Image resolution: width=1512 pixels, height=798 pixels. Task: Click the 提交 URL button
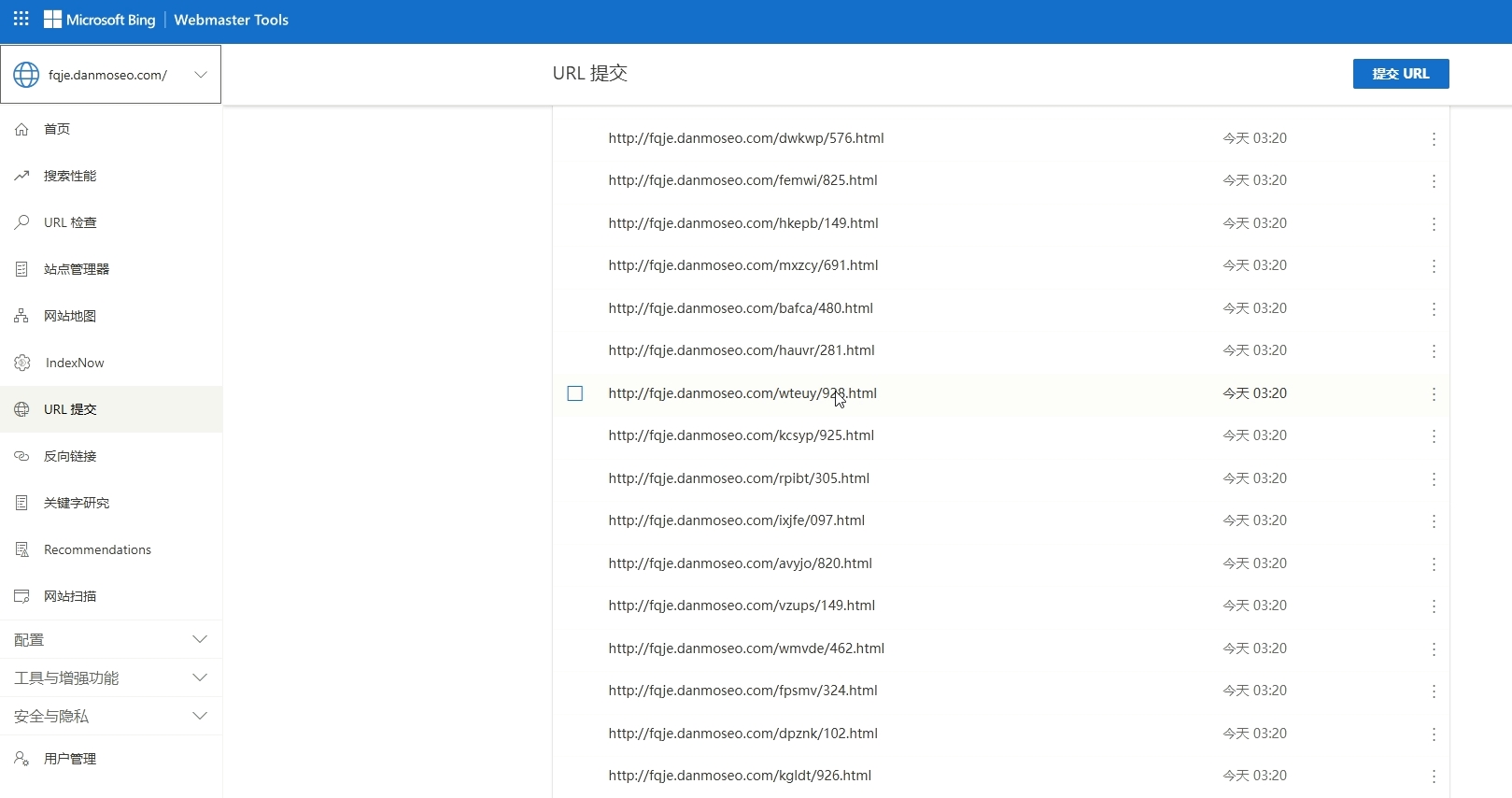pos(1400,74)
